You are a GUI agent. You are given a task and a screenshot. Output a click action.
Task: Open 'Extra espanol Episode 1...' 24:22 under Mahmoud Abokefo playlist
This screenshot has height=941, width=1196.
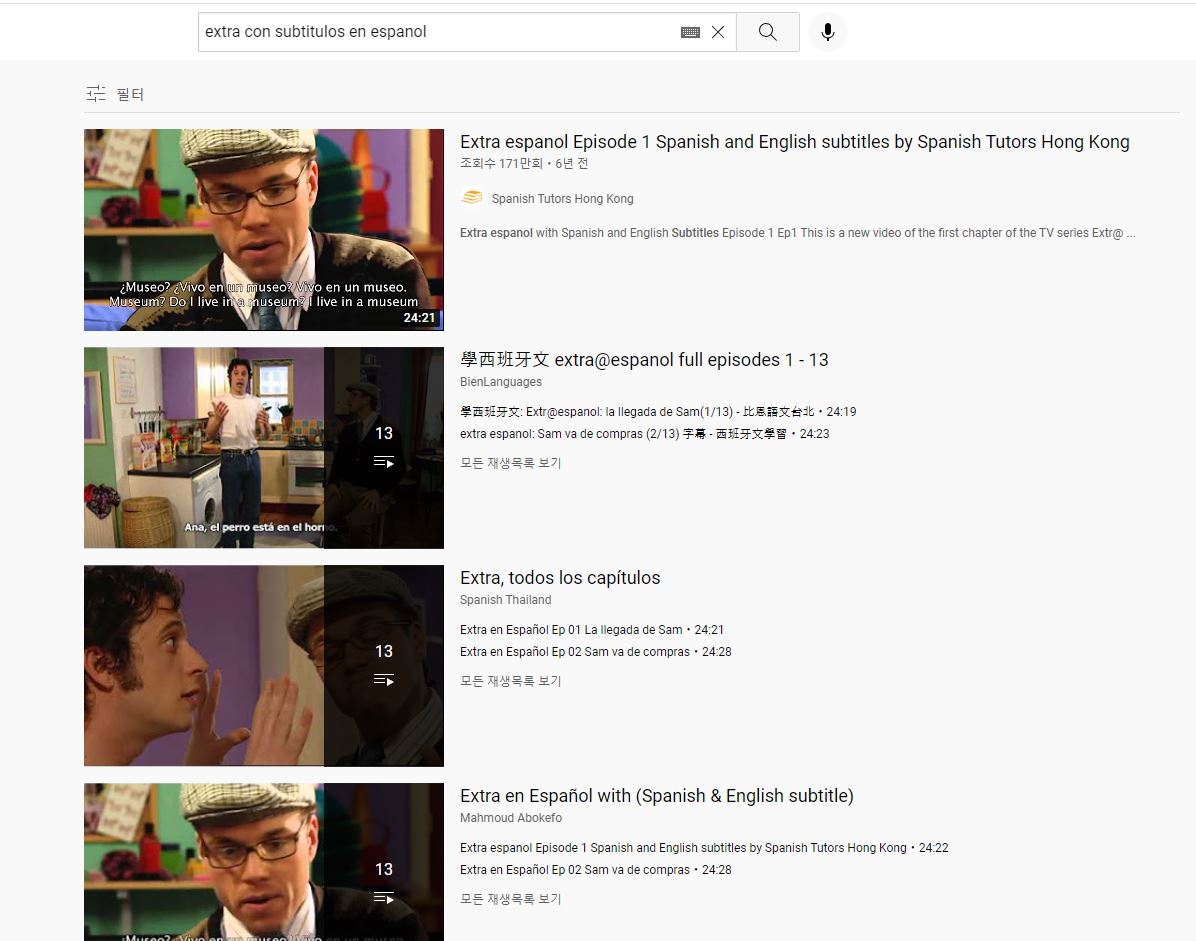[x=704, y=848]
